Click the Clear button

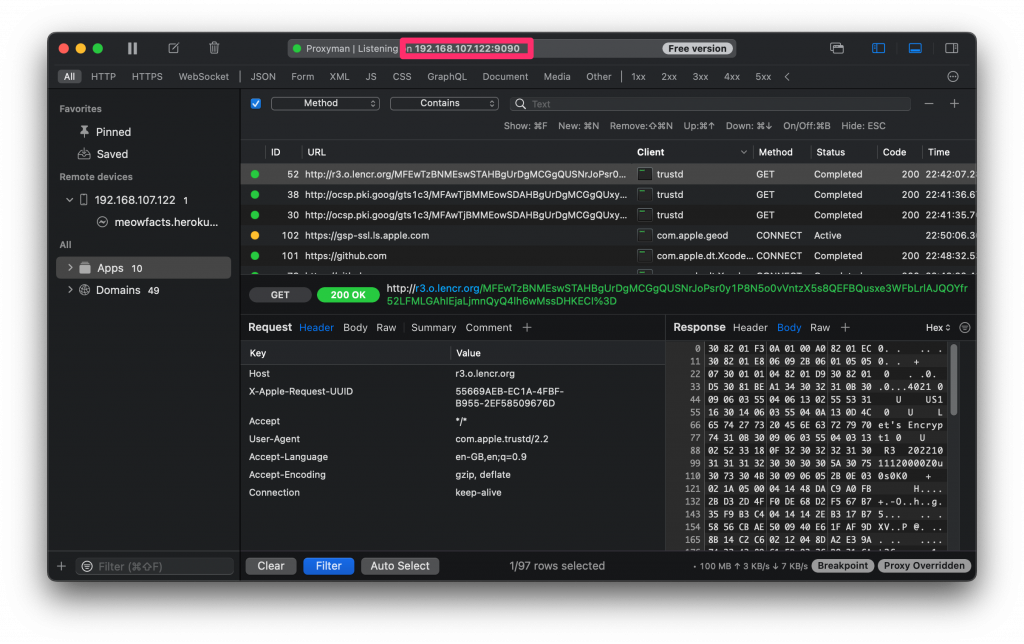tap(270, 566)
